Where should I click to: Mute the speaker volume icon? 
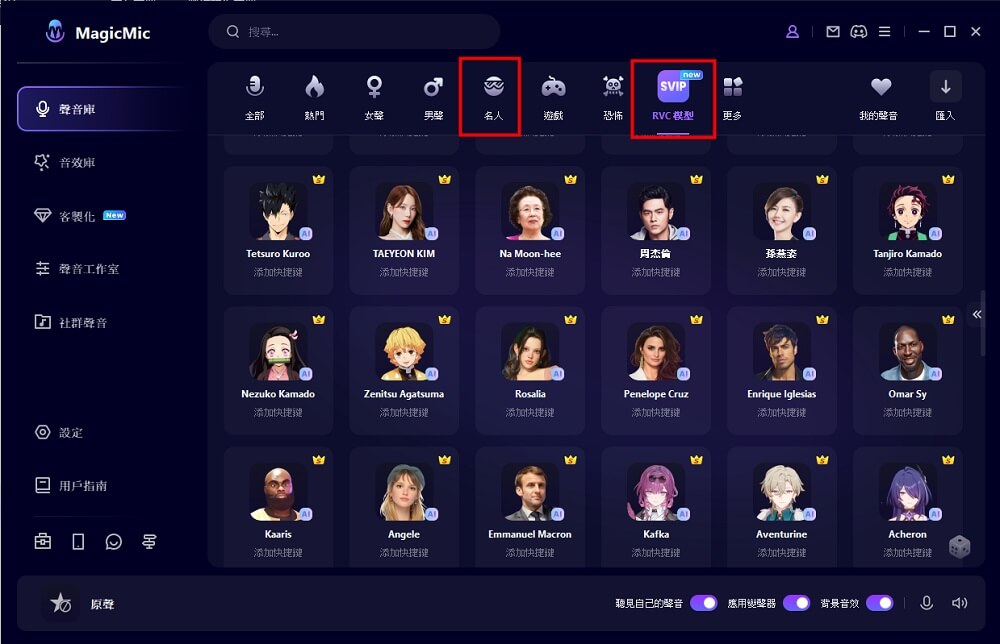[x=960, y=603]
